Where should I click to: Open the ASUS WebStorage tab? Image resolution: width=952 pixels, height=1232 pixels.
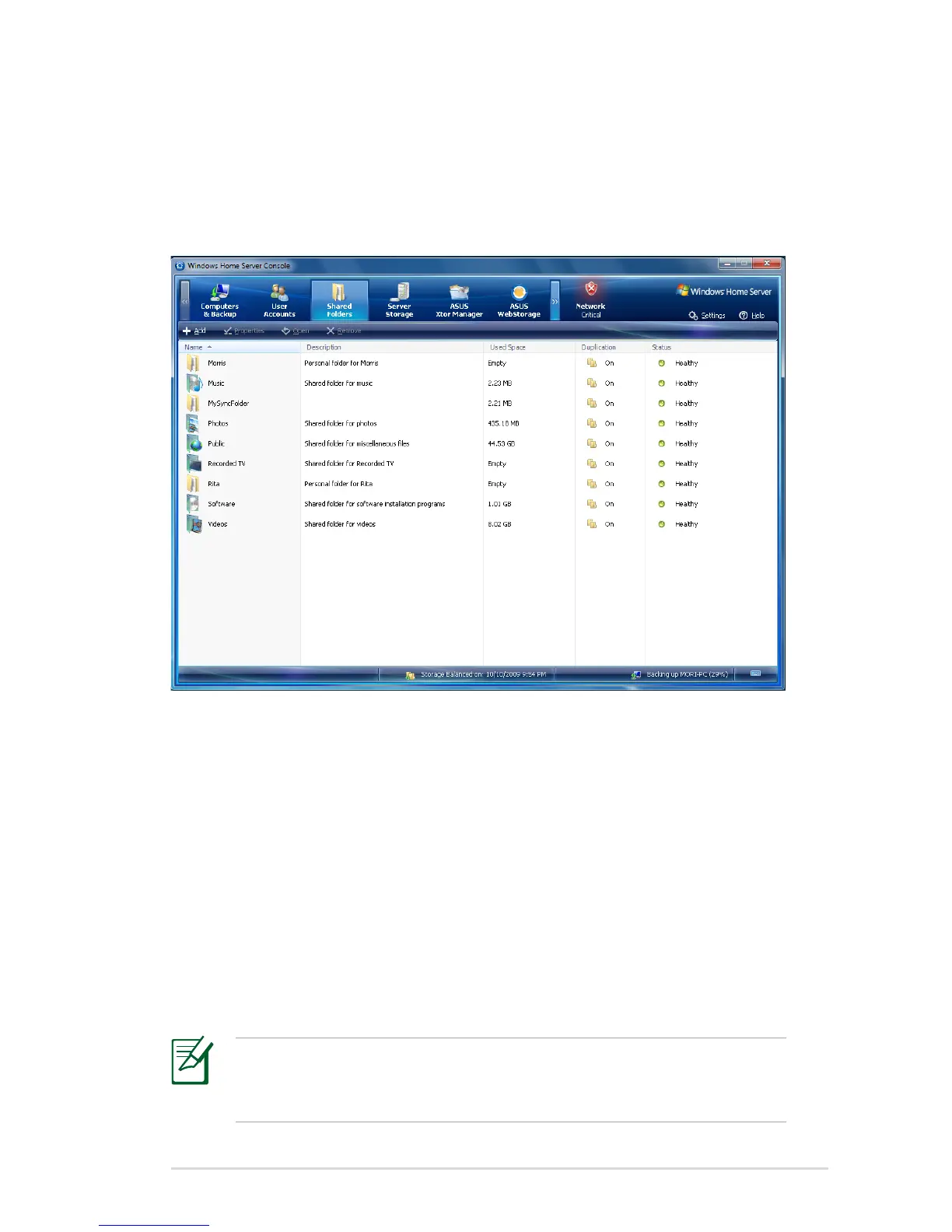coord(519,300)
